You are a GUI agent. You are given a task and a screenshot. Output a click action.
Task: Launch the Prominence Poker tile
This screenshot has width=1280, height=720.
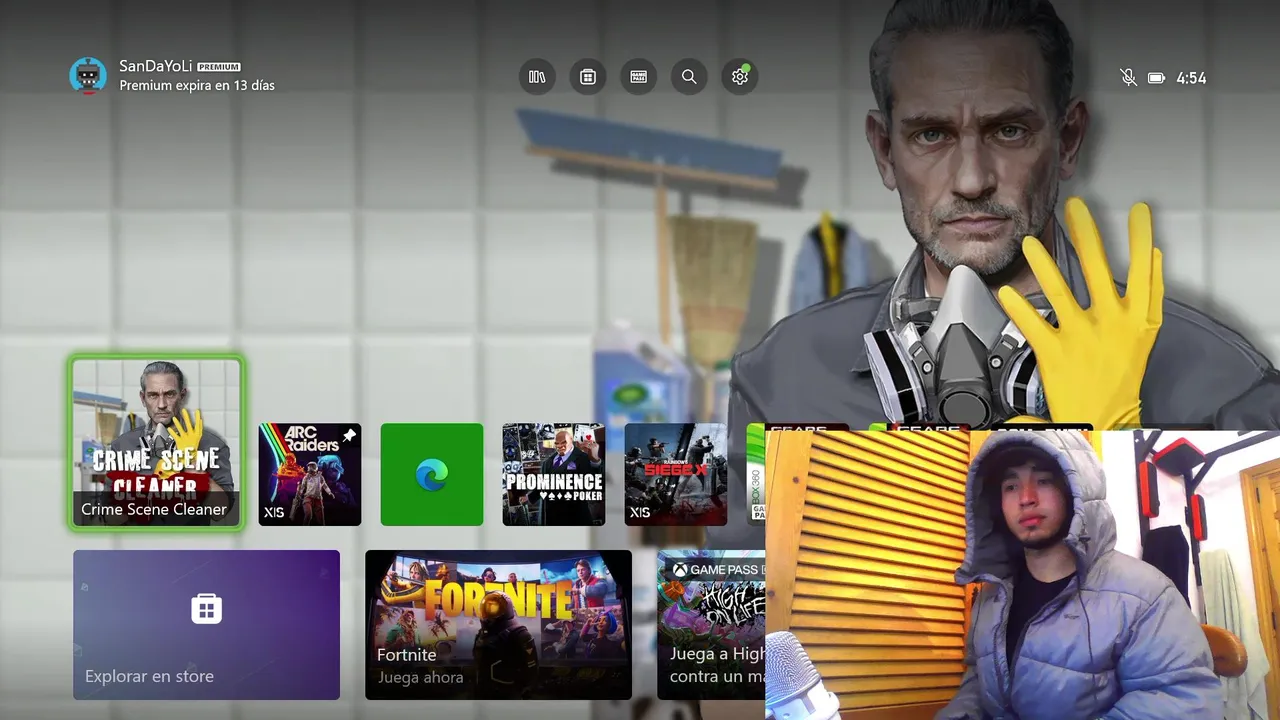point(554,474)
